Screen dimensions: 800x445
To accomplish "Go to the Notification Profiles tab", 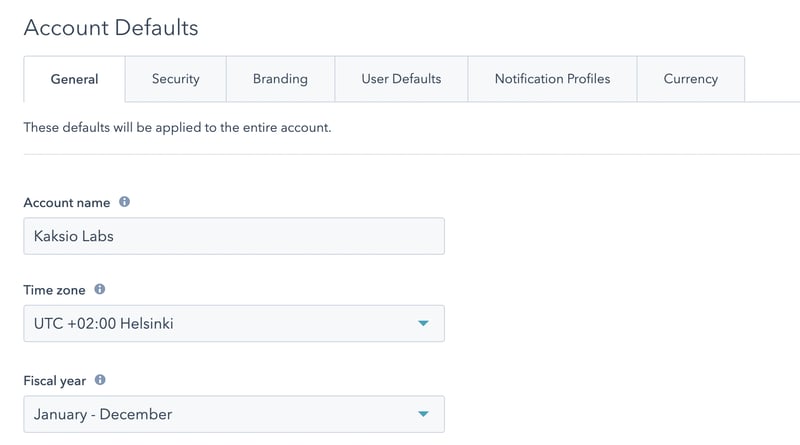I will pos(553,79).
